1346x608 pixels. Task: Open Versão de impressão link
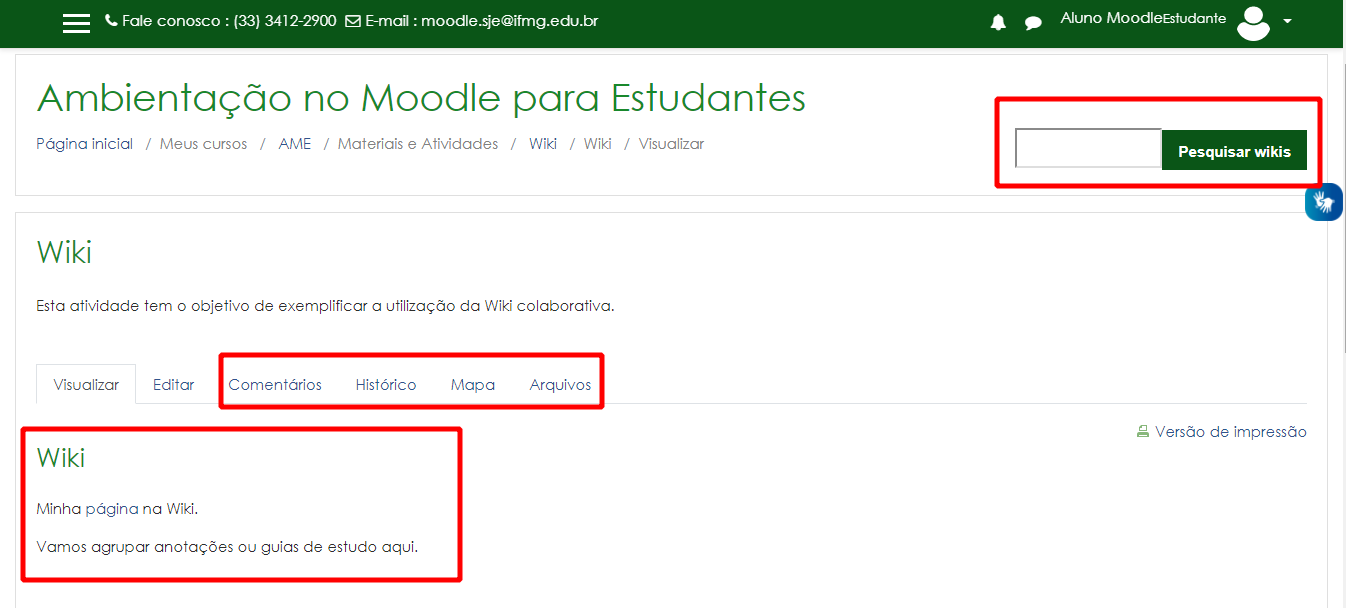tap(1230, 431)
